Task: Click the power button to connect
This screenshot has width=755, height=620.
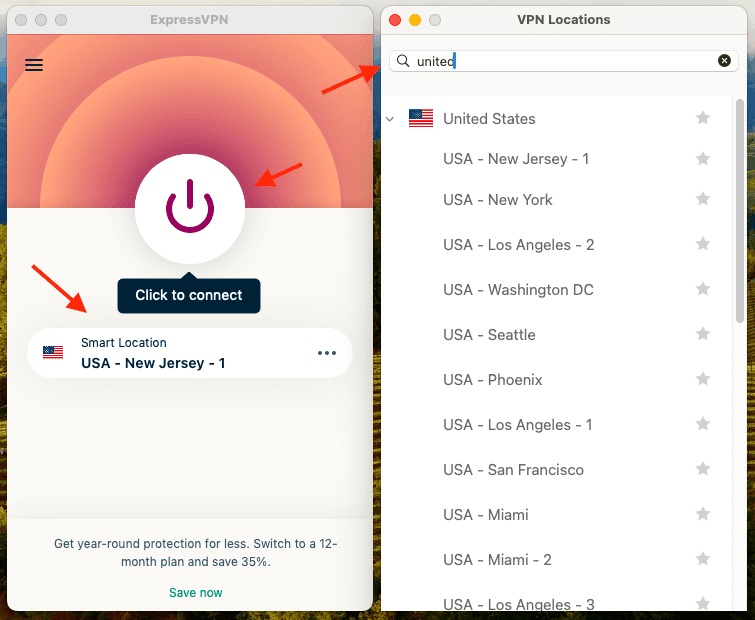Action: coord(190,208)
